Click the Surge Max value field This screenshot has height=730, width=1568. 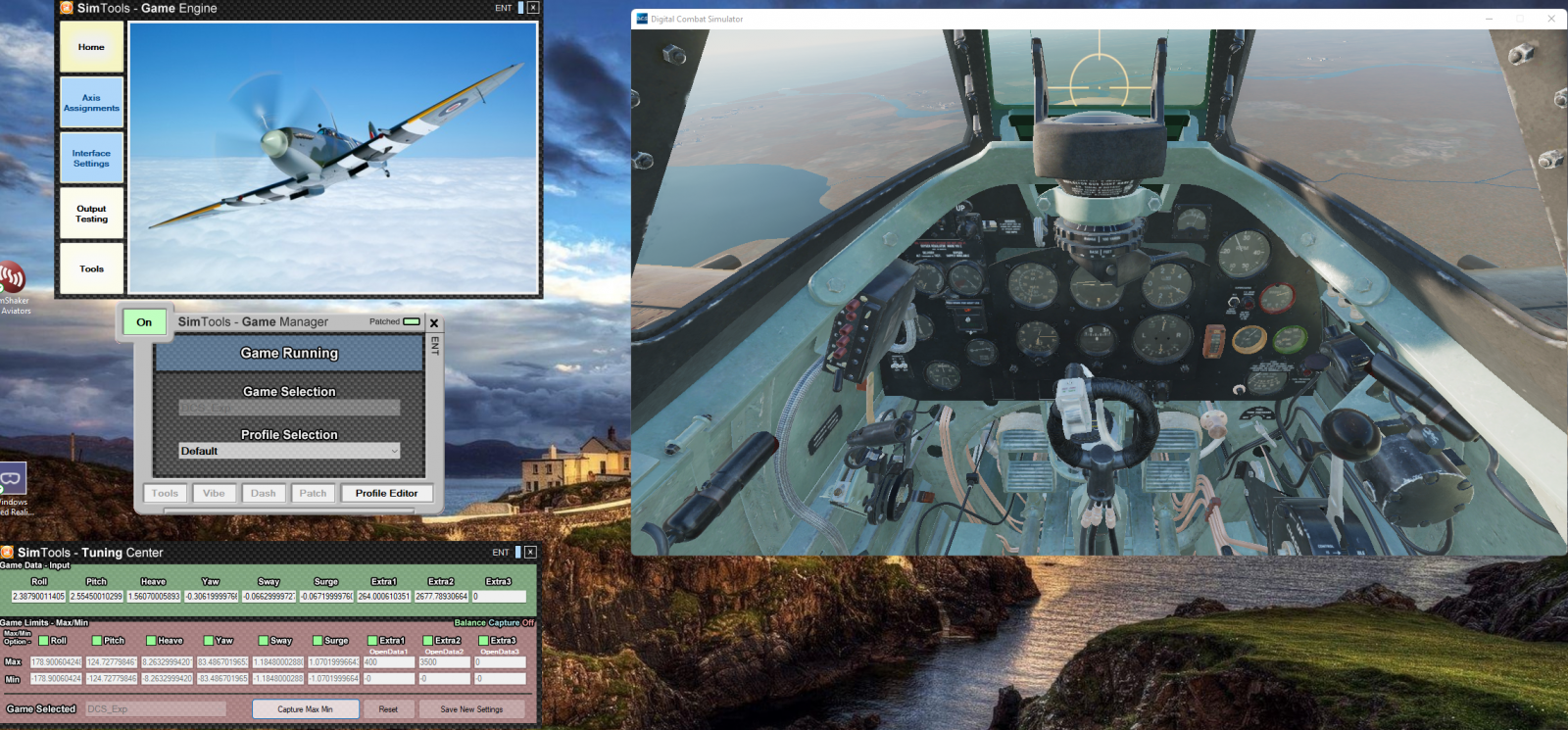coord(333,662)
